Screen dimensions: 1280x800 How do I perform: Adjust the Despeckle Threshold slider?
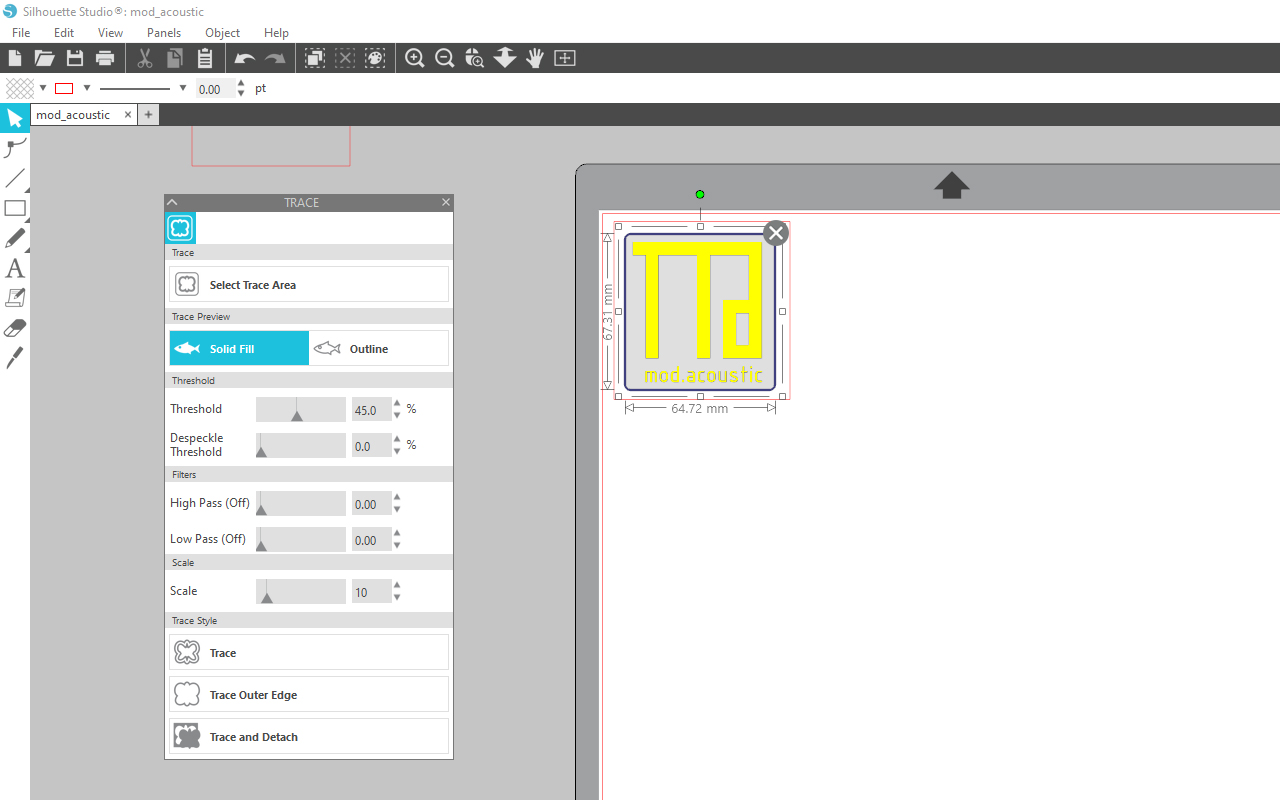301,445
